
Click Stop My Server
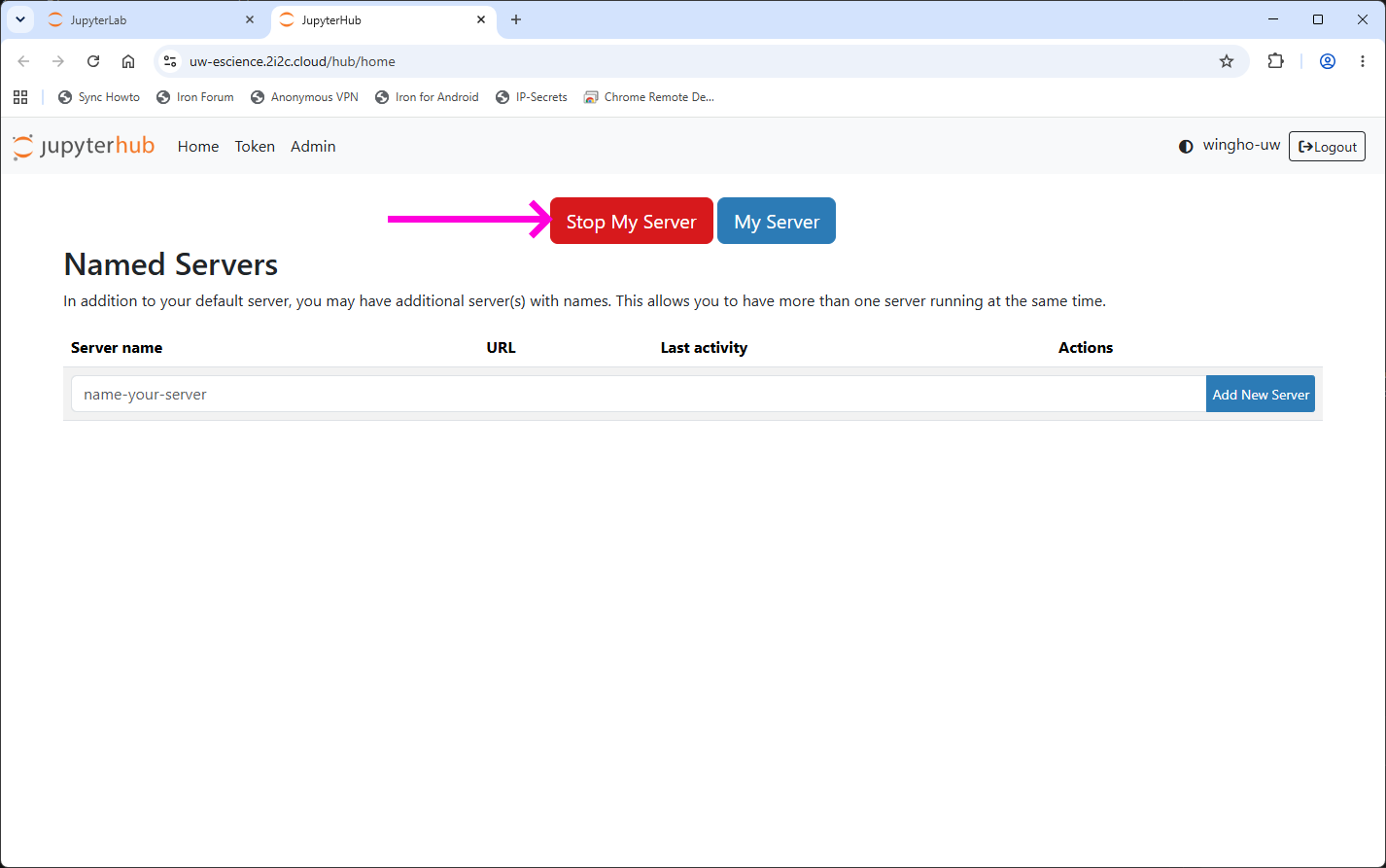[x=632, y=221]
